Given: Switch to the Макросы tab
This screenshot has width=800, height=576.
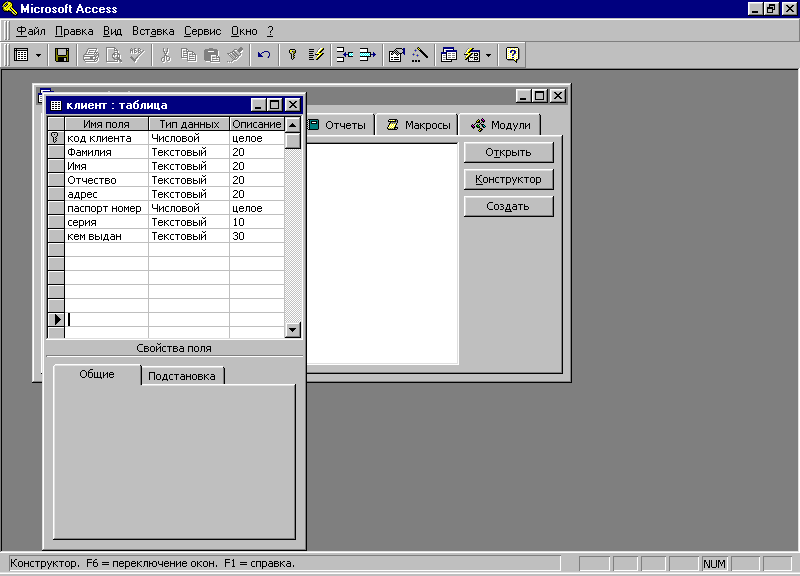Looking at the screenshot, I should (418, 125).
